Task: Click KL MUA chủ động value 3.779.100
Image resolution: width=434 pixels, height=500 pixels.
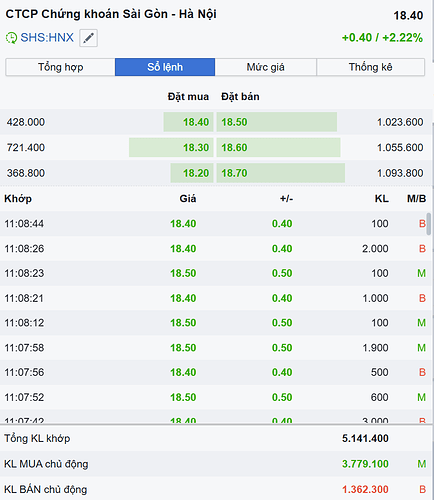Action: [365, 464]
